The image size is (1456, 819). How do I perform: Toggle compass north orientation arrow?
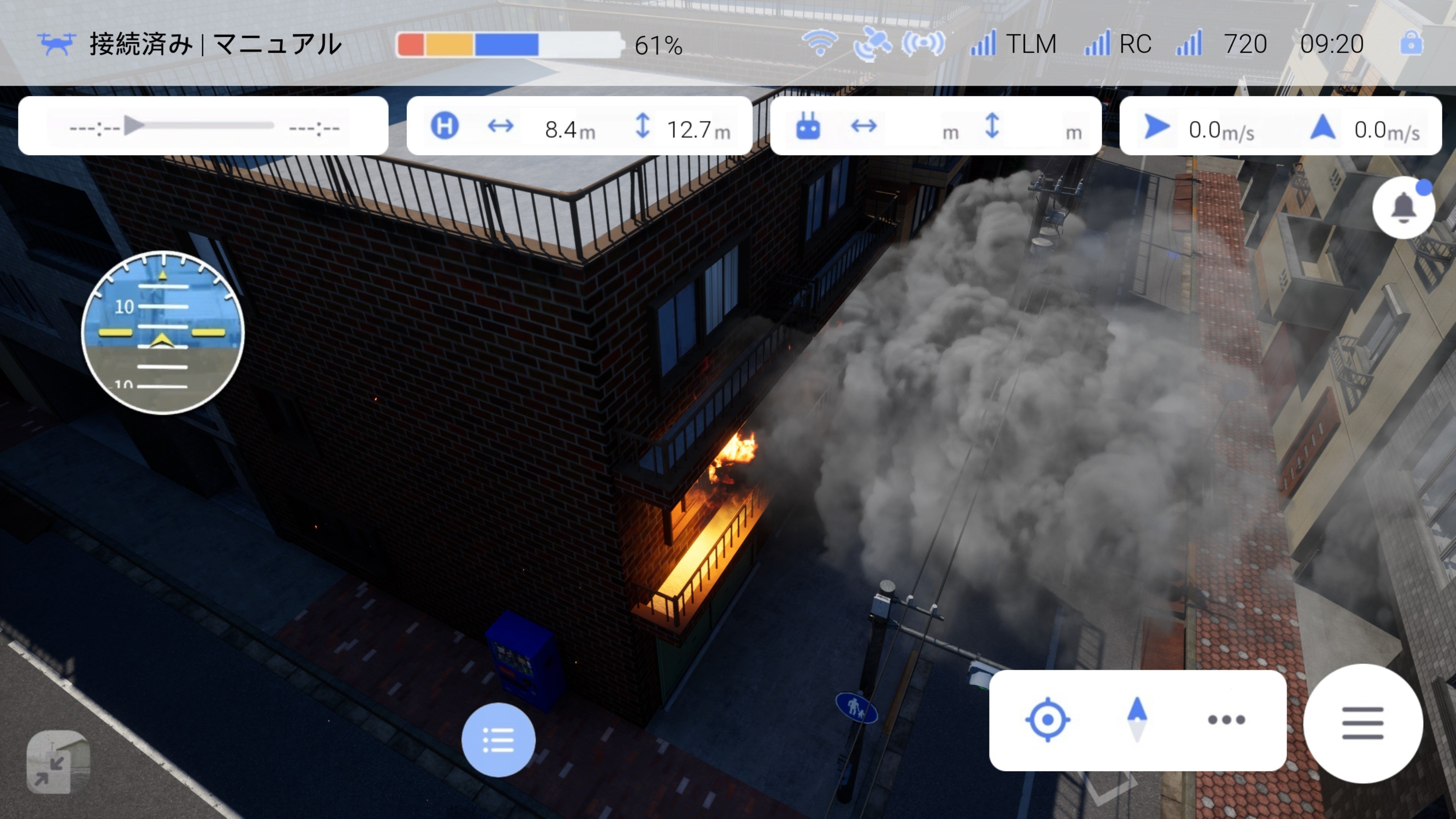1137,720
